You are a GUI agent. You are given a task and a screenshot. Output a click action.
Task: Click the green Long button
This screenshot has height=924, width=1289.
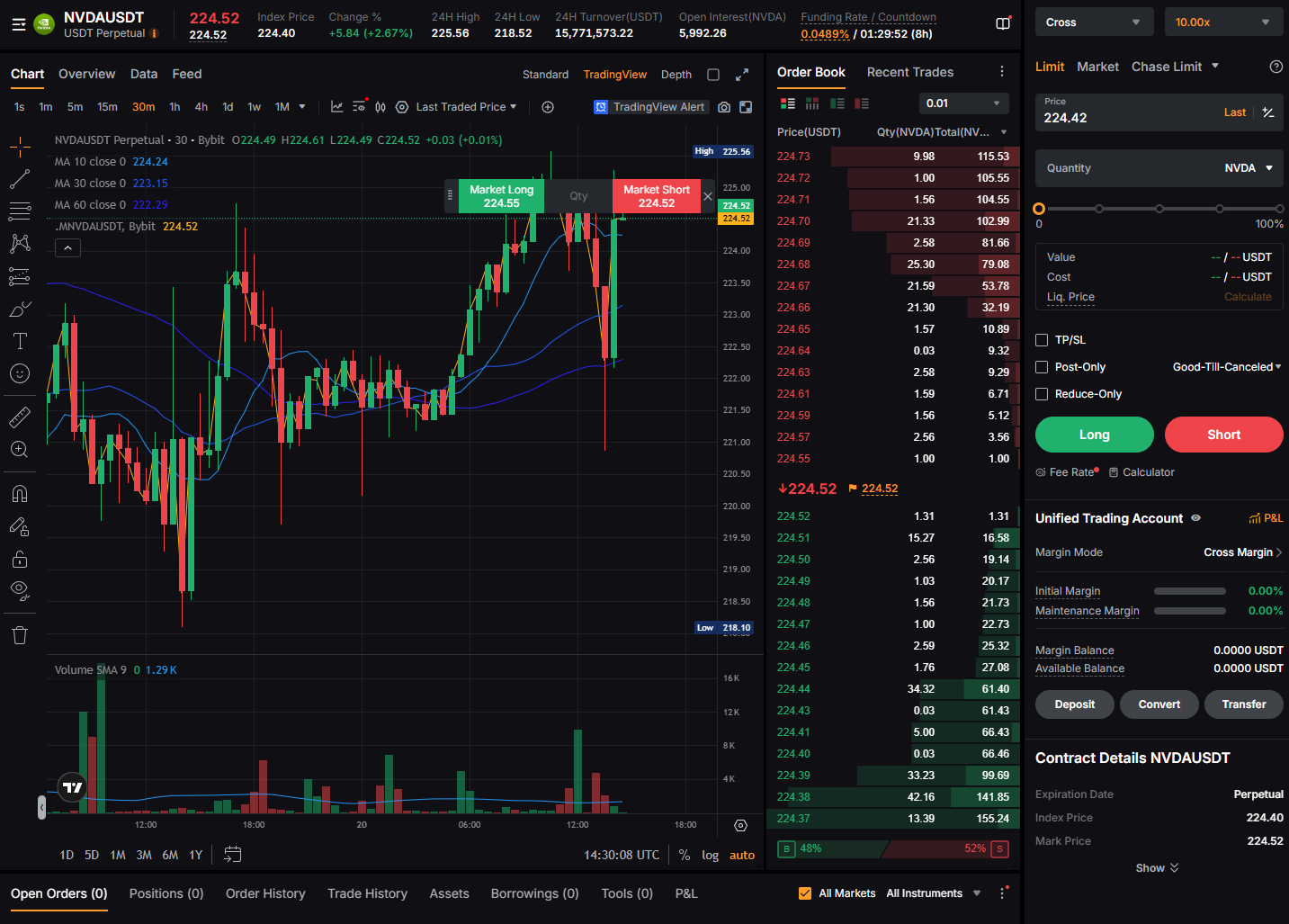tap(1095, 435)
